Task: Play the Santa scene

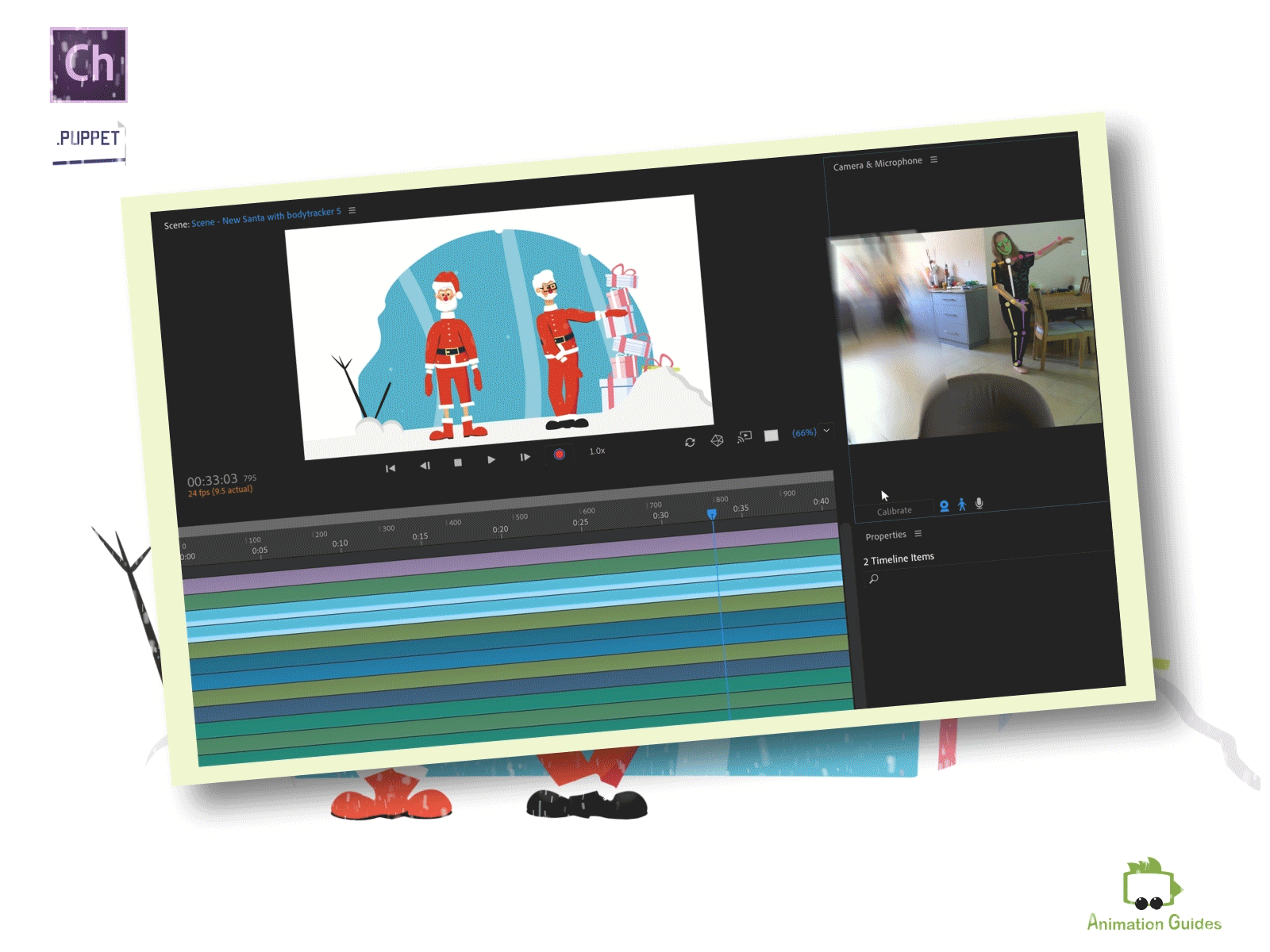Action: [x=491, y=459]
